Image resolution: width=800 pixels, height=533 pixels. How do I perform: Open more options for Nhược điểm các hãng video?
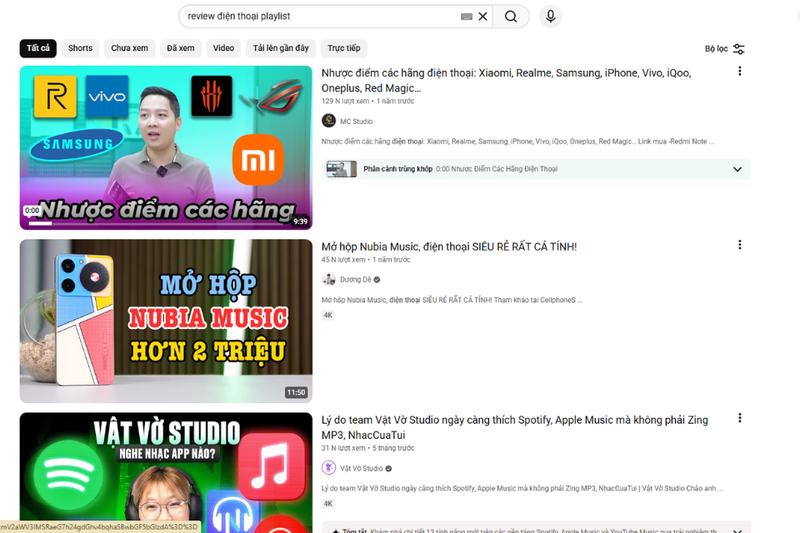[x=739, y=71]
